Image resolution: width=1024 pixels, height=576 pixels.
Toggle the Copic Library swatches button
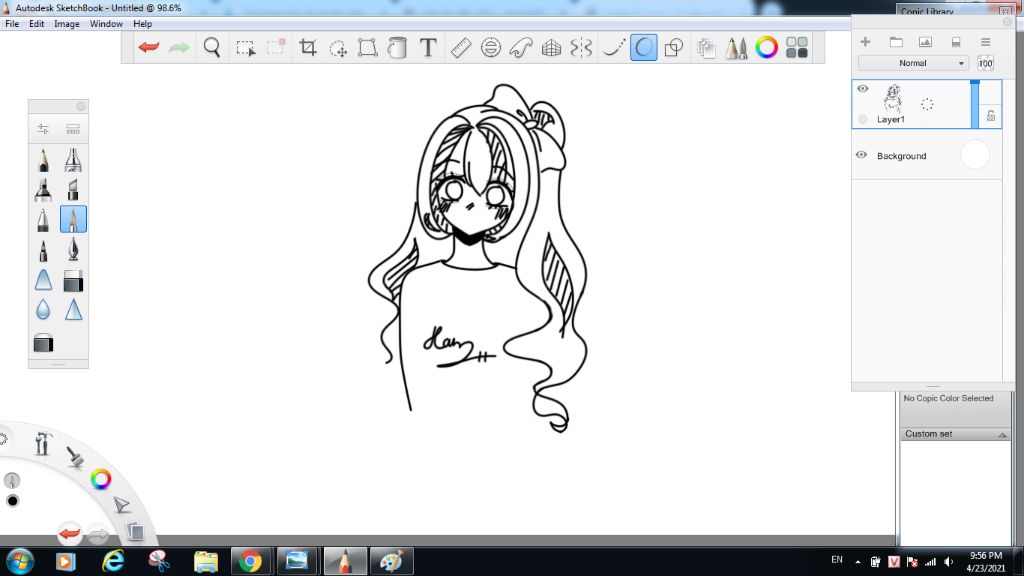tap(797, 47)
